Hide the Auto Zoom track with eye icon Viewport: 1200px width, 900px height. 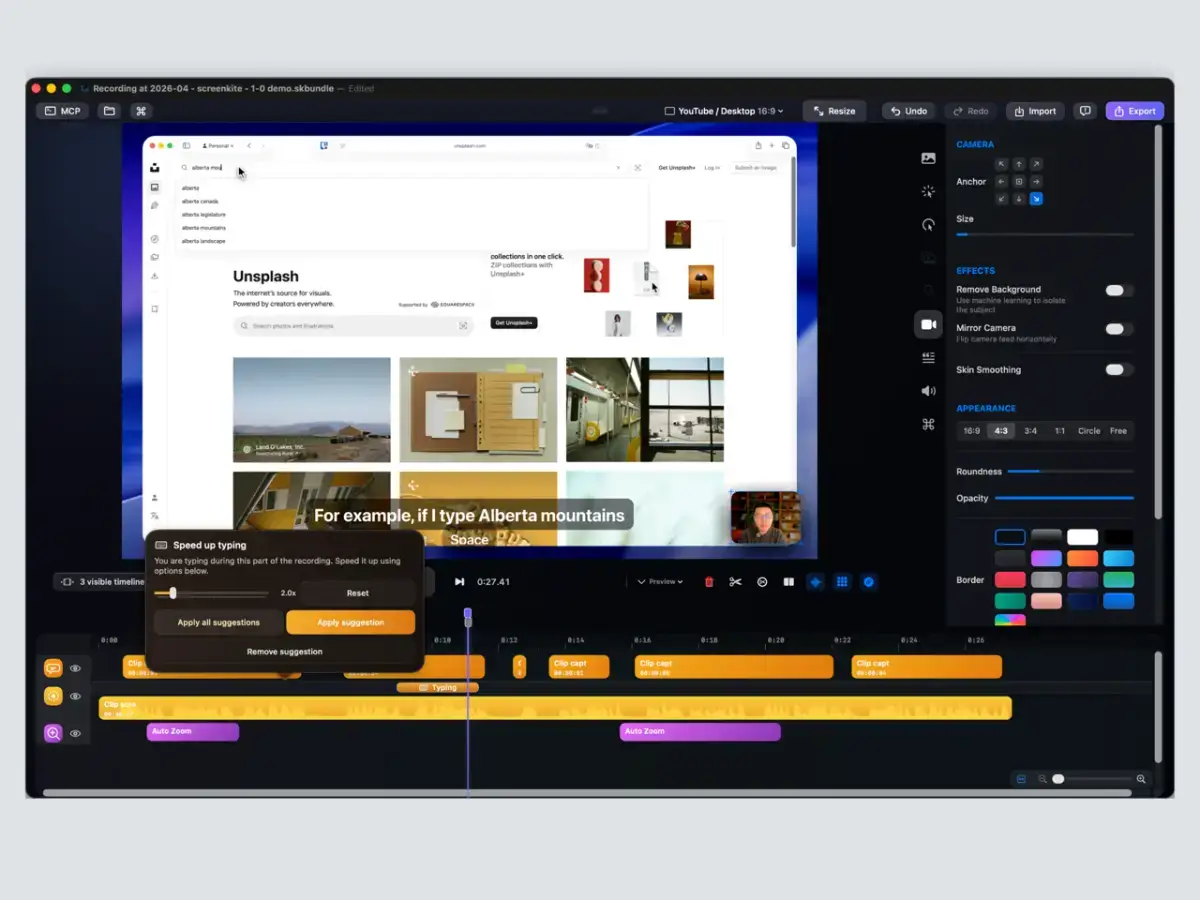click(x=75, y=733)
